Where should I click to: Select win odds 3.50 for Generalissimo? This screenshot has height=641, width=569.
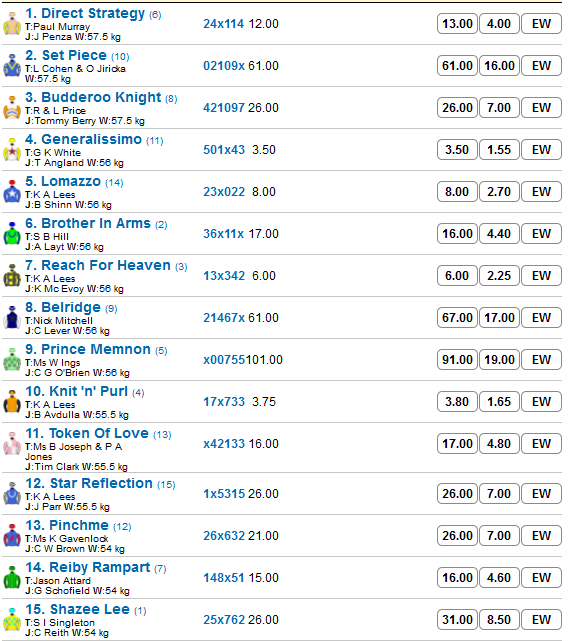(x=457, y=150)
